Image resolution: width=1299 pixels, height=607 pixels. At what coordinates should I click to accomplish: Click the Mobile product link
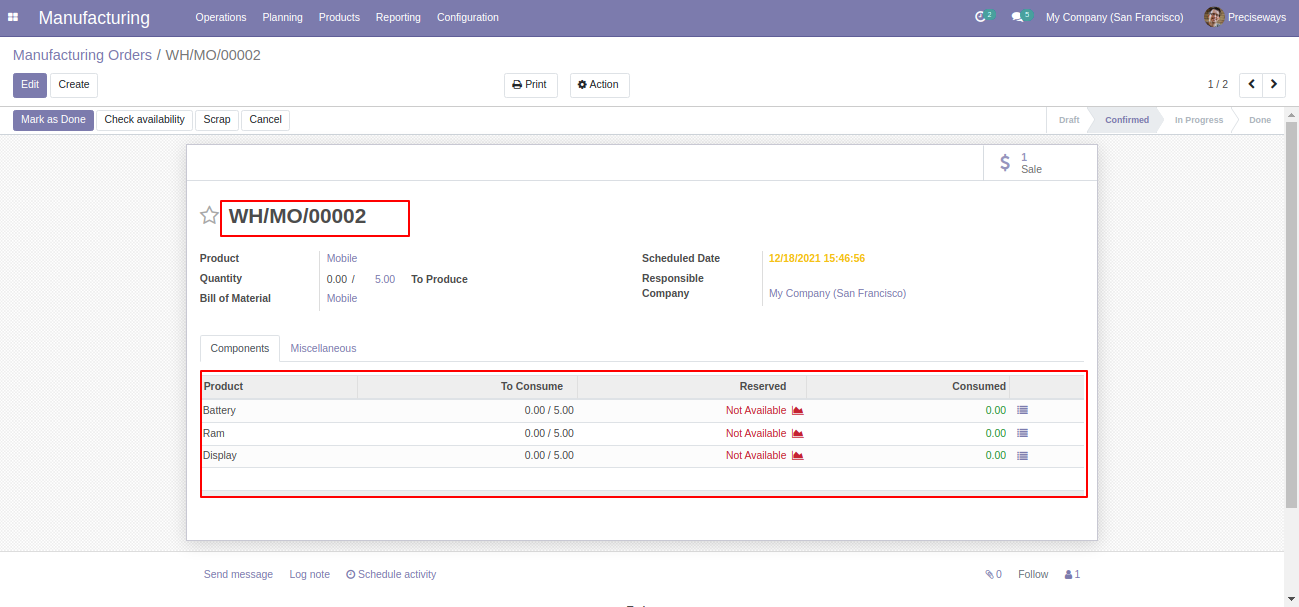click(342, 259)
